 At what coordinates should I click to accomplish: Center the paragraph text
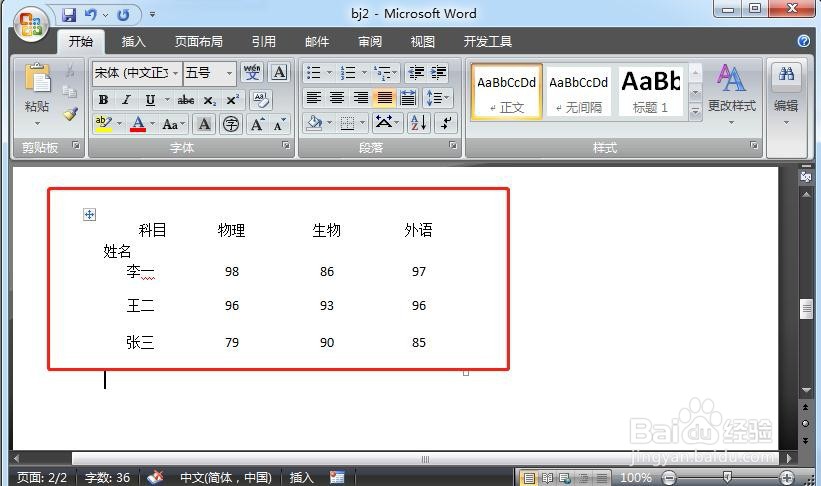click(337, 97)
